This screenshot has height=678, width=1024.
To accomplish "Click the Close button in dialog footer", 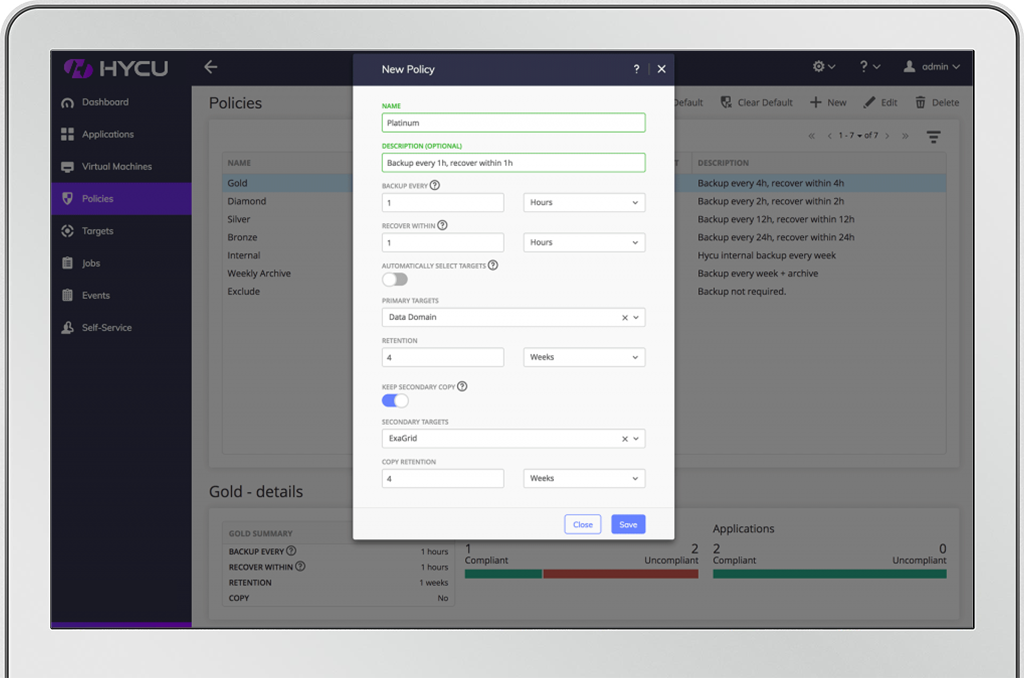I will tap(583, 525).
